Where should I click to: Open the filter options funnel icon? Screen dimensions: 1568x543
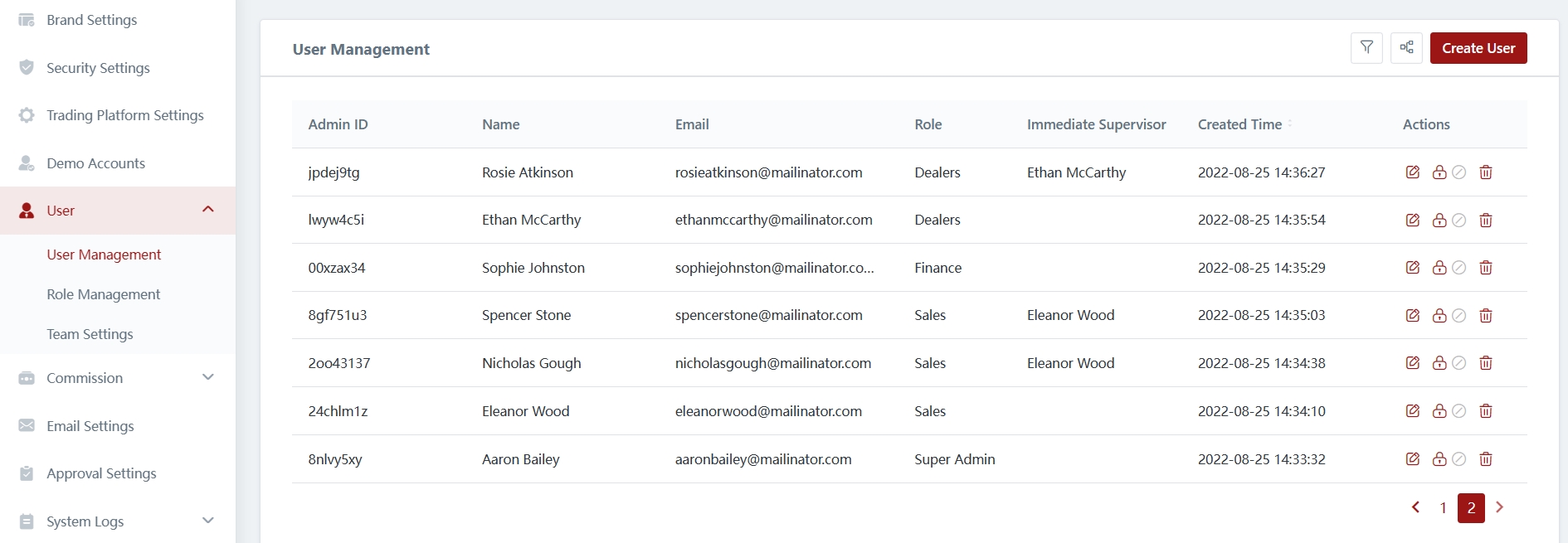pos(1366,48)
